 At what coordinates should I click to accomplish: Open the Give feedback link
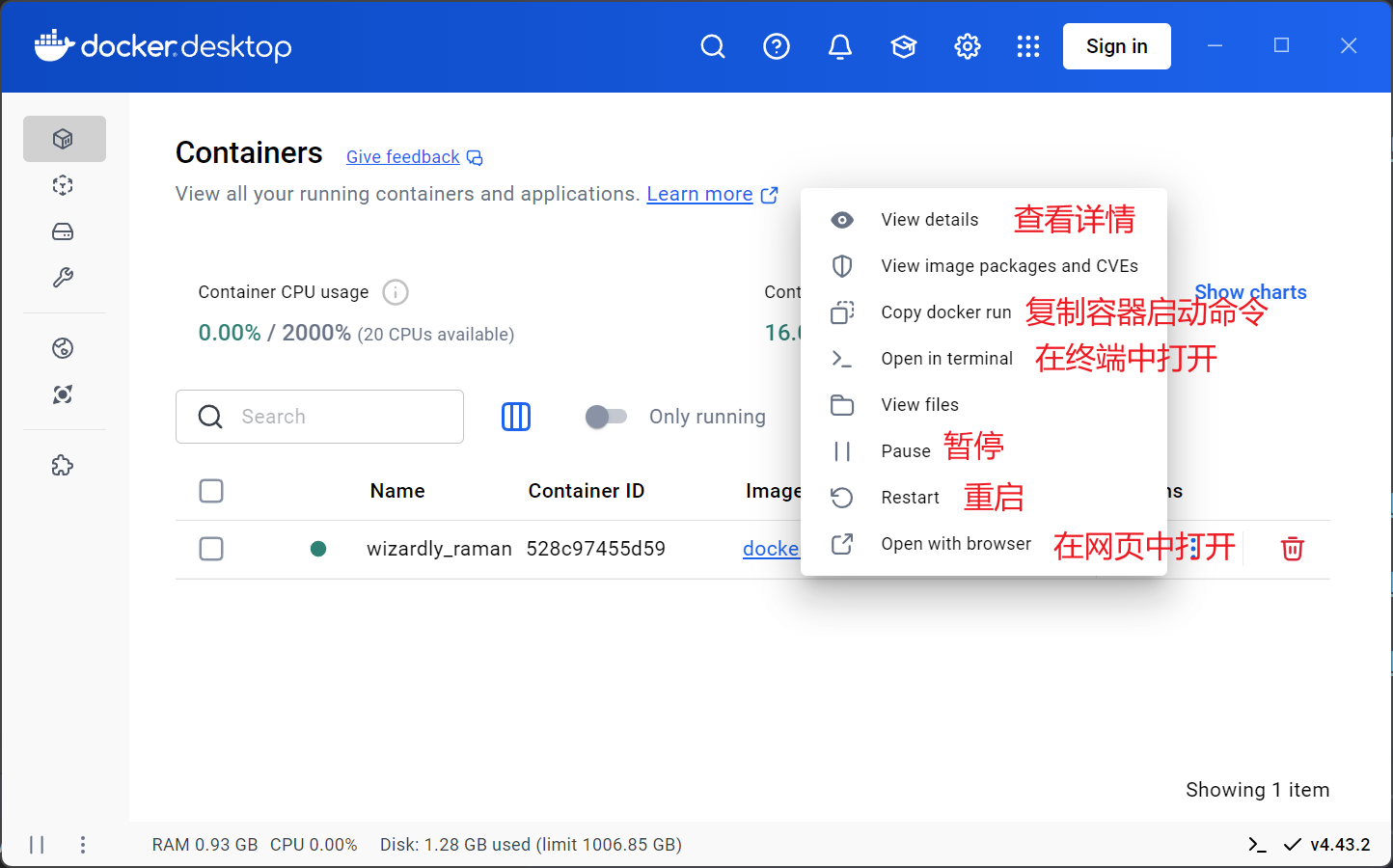click(403, 156)
